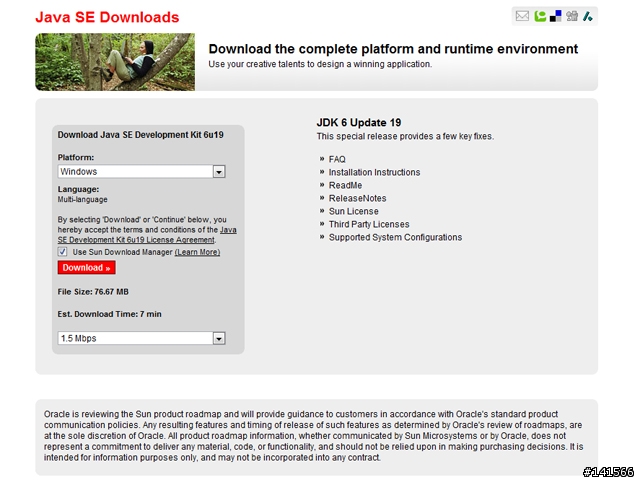Click Download Java SE Development Kit 6u19 title

tap(140, 135)
